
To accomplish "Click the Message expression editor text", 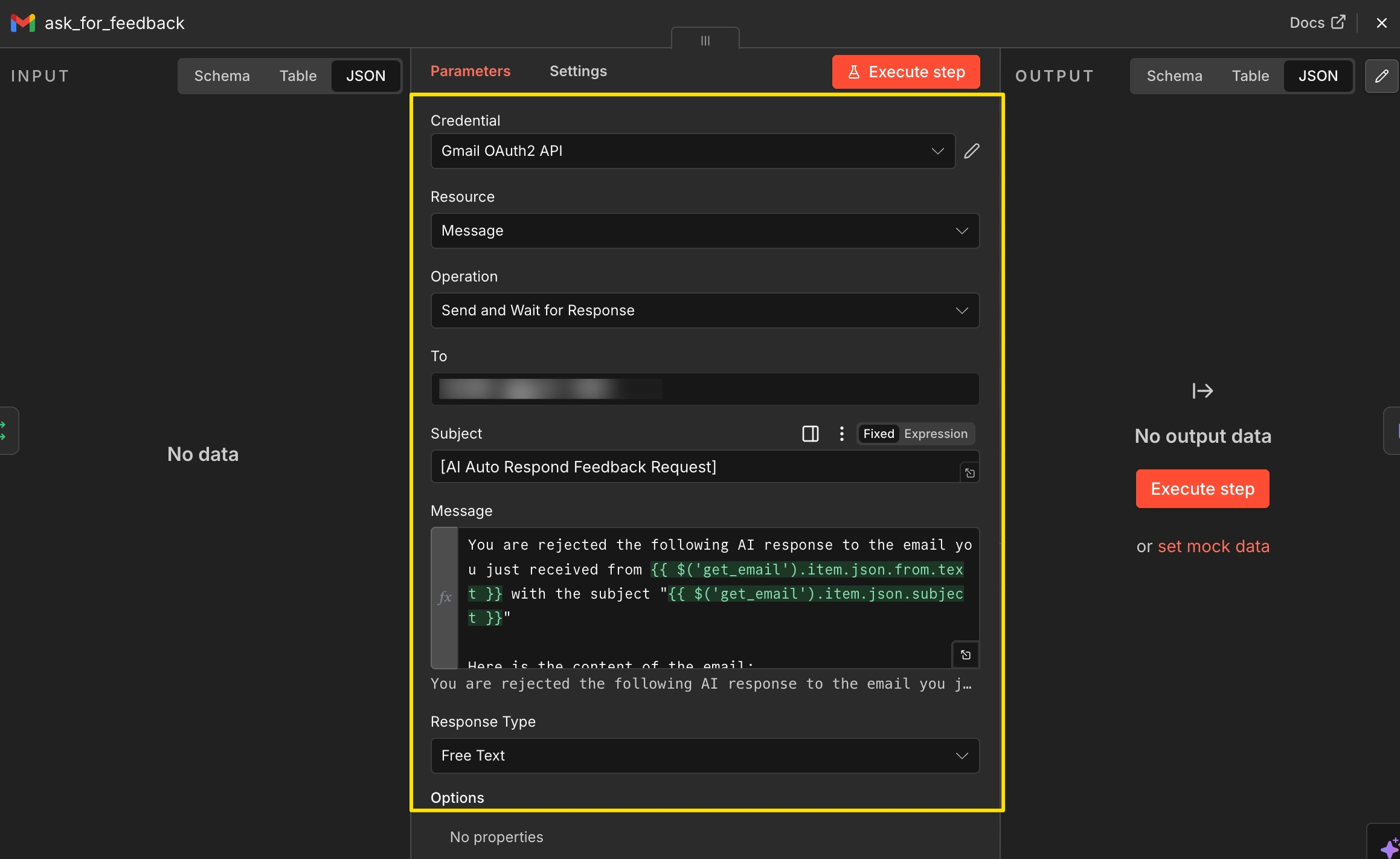I will pos(718,598).
